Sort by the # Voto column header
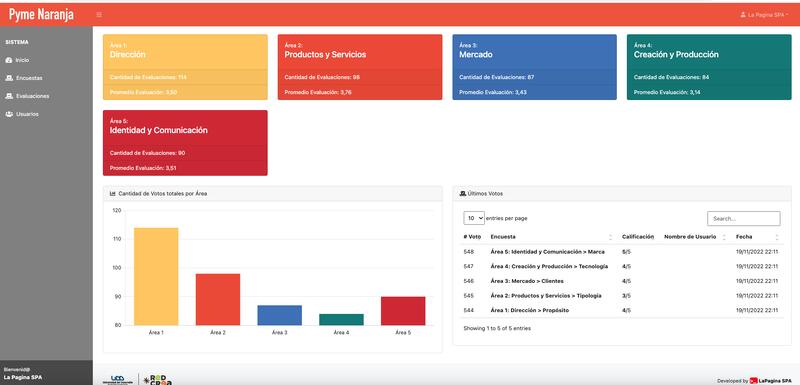The height and width of the screenshot is (385, 800). point(472,237)
